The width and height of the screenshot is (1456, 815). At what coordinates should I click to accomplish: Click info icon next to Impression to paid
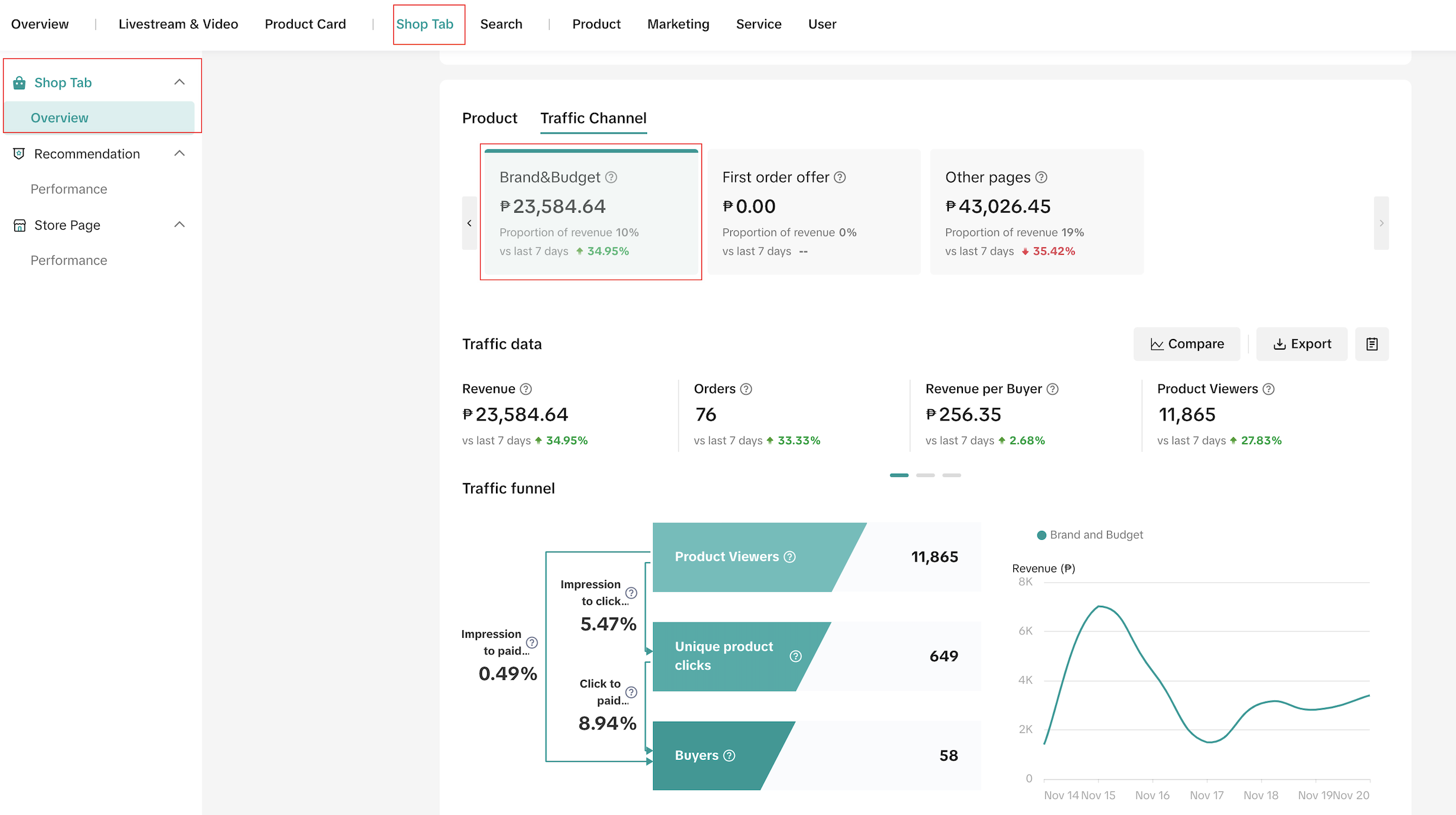click(531, 643)
